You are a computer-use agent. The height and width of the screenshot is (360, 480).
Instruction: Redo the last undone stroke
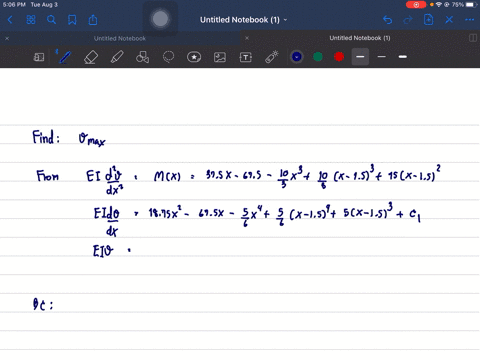[x=408, y=20]
